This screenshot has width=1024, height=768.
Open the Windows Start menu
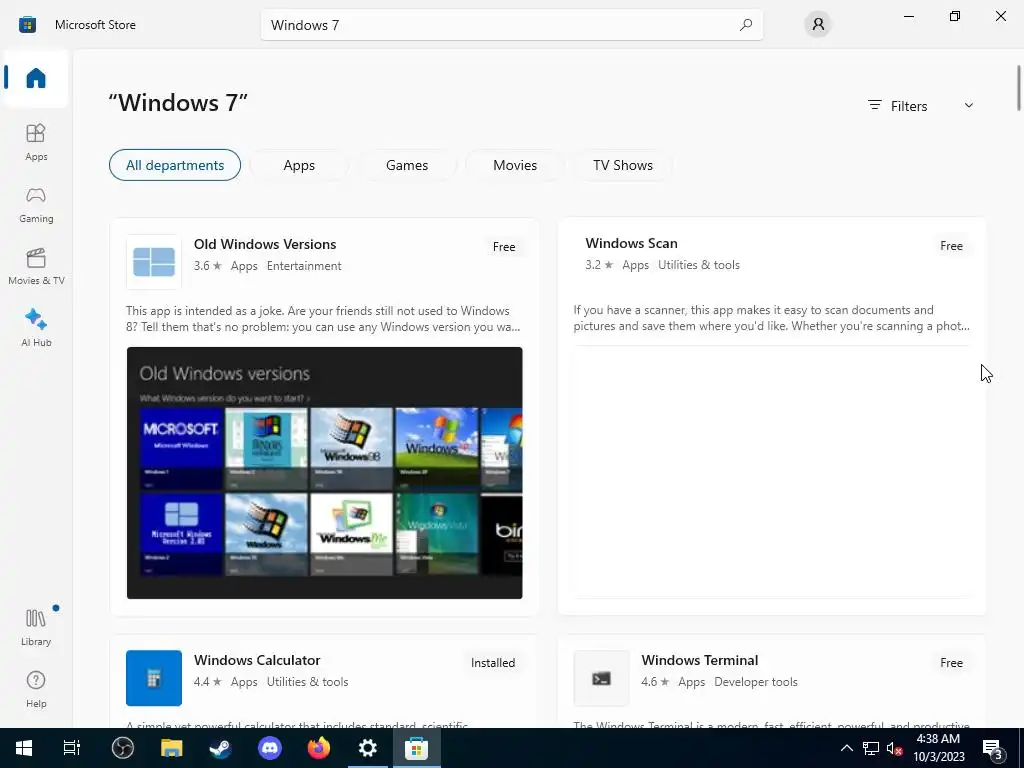[24, 748]
